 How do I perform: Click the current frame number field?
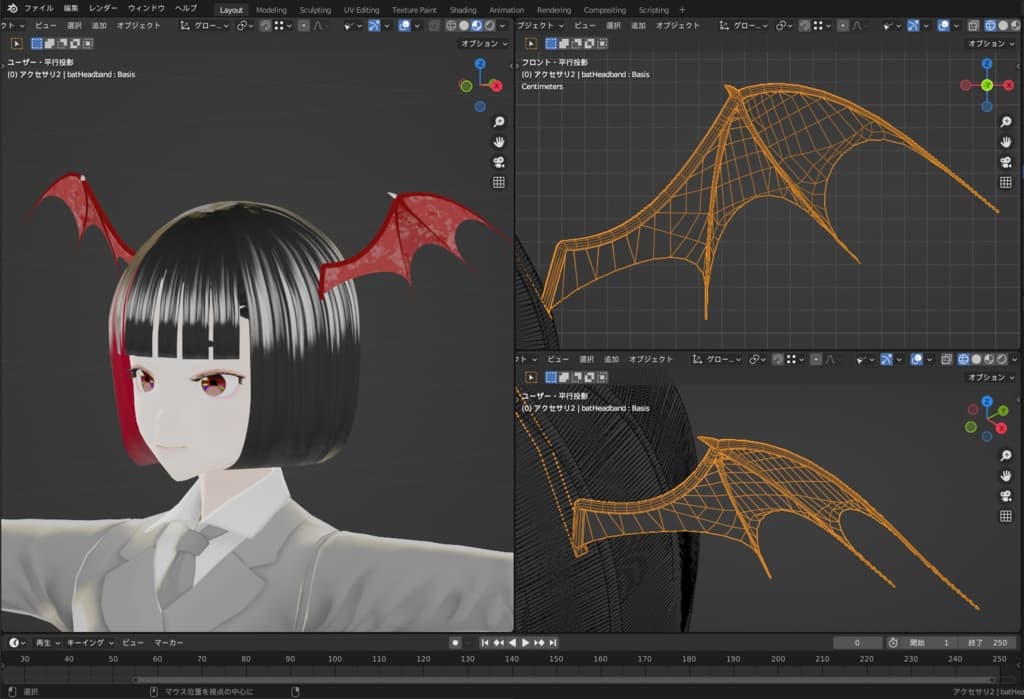coord(858,643)
